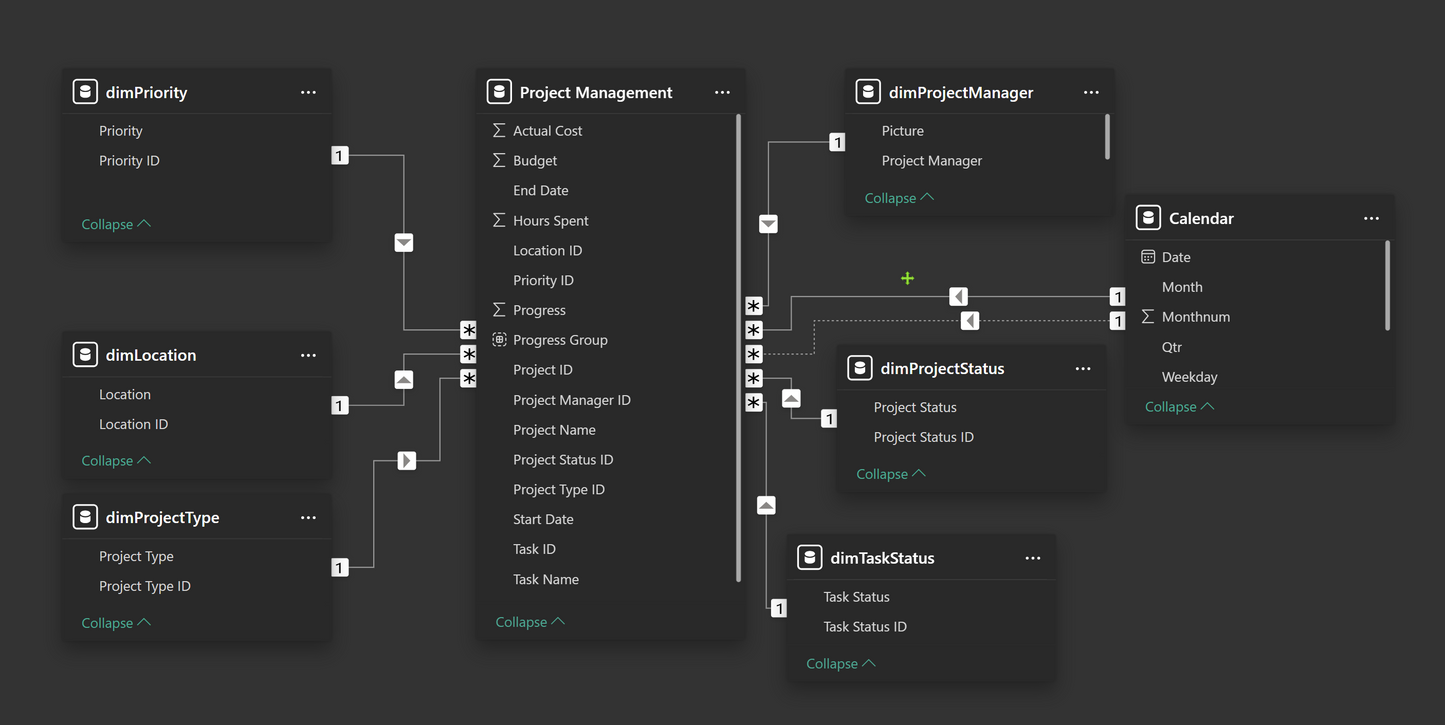Select the Hours Spent field
Screen dimensions: 1445x725
click(550, 220)
